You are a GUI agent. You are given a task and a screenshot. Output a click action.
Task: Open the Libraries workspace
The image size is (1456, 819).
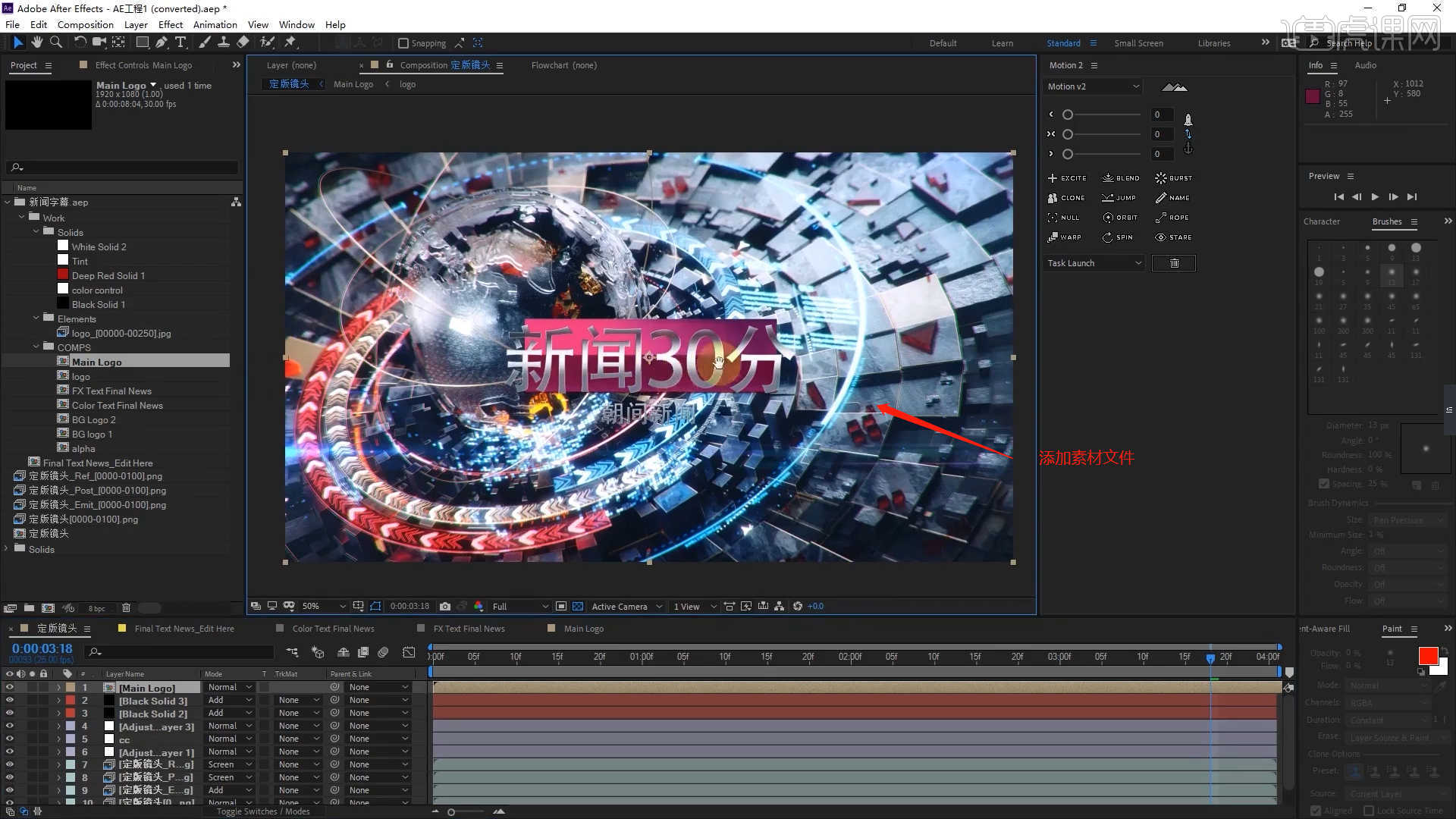click(x=1214, y=43)
